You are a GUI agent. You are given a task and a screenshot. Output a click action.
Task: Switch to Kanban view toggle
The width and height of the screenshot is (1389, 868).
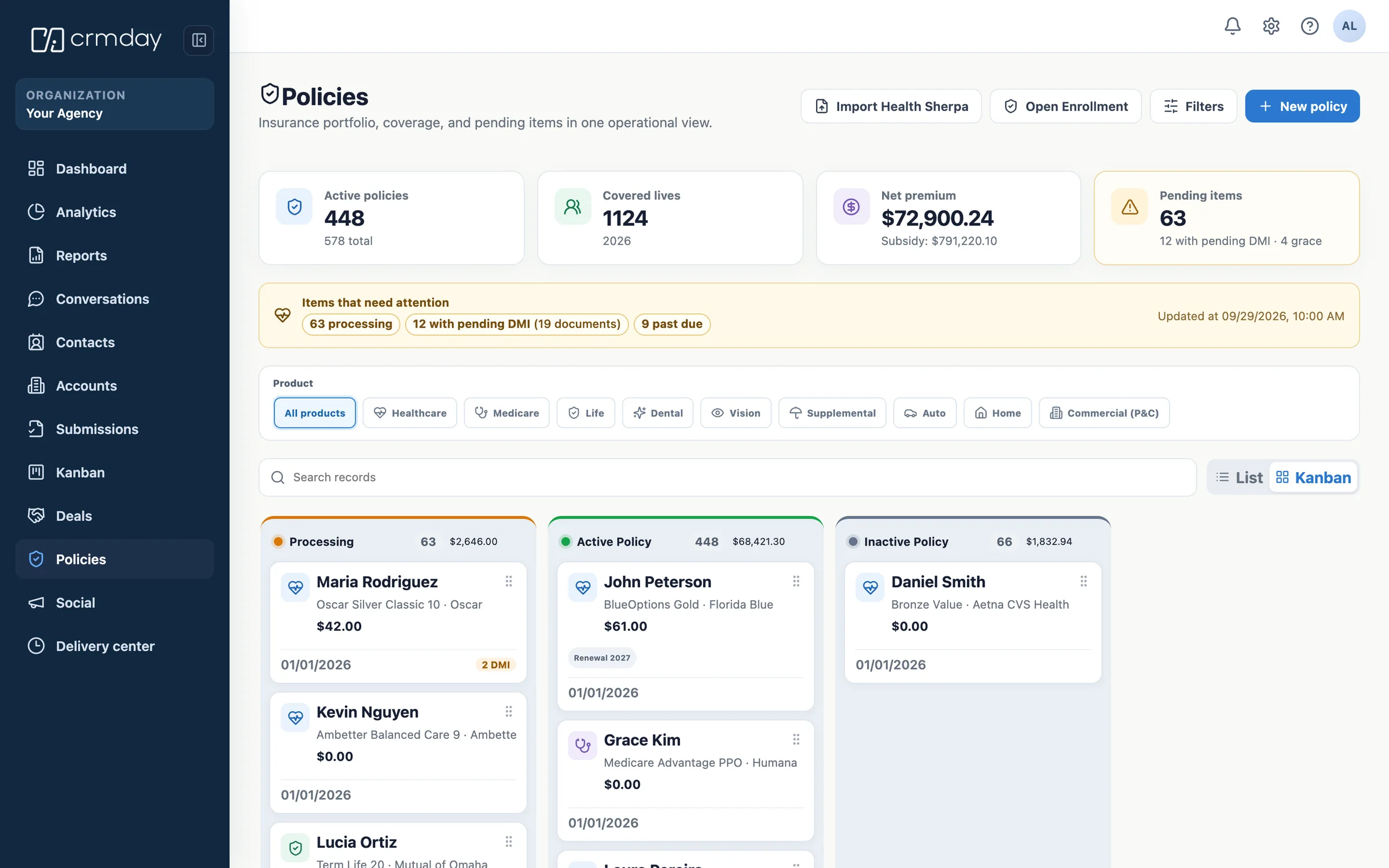pyautogui.click(x=1313, y=477)
